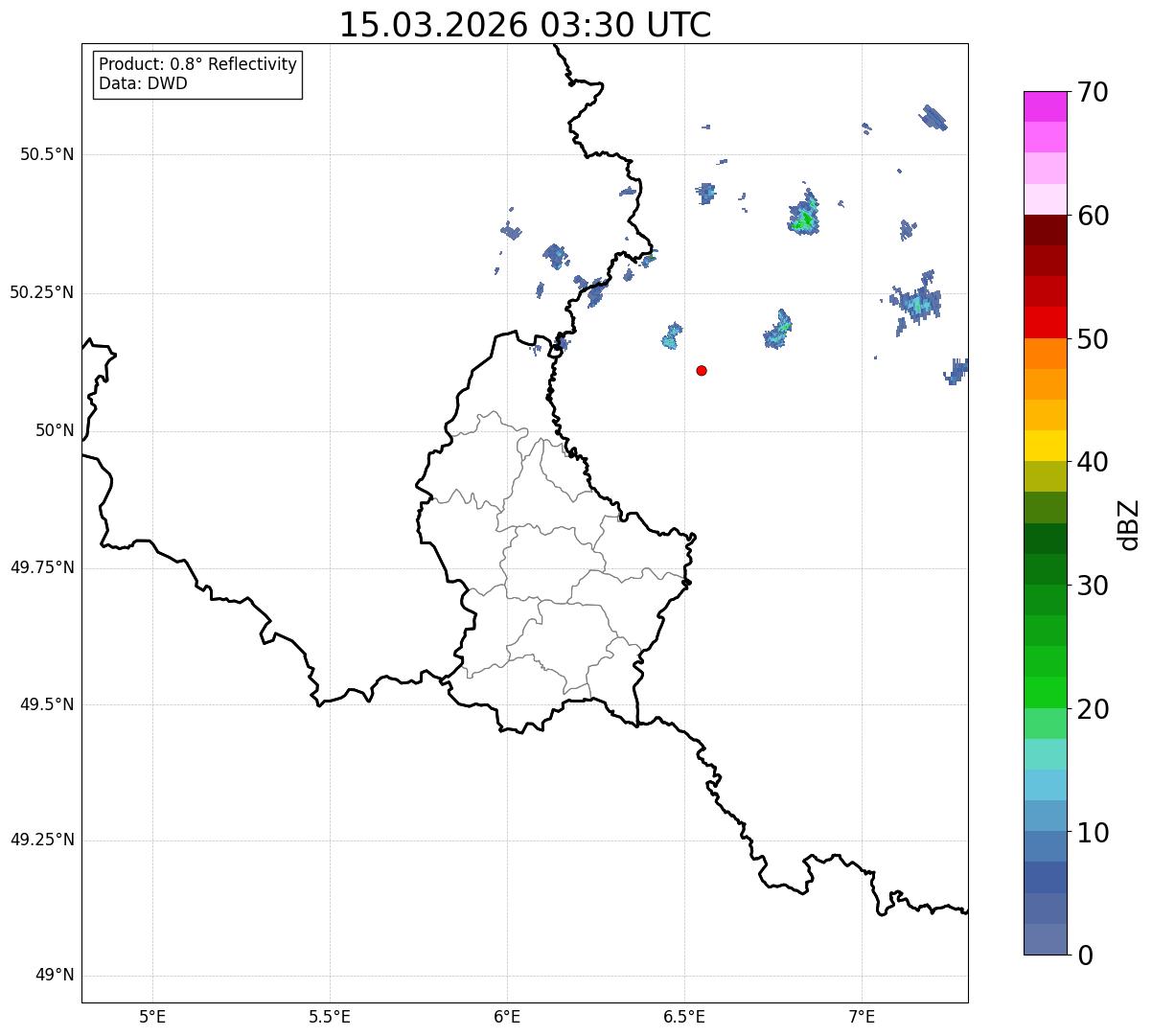Click the 50.25°N latitude tick label

tap(42, 292)
